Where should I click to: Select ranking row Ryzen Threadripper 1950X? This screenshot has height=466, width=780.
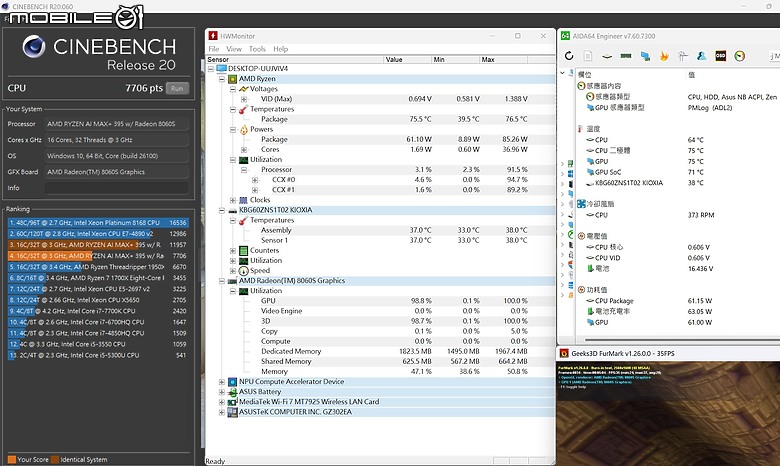[x=98, y=267]
